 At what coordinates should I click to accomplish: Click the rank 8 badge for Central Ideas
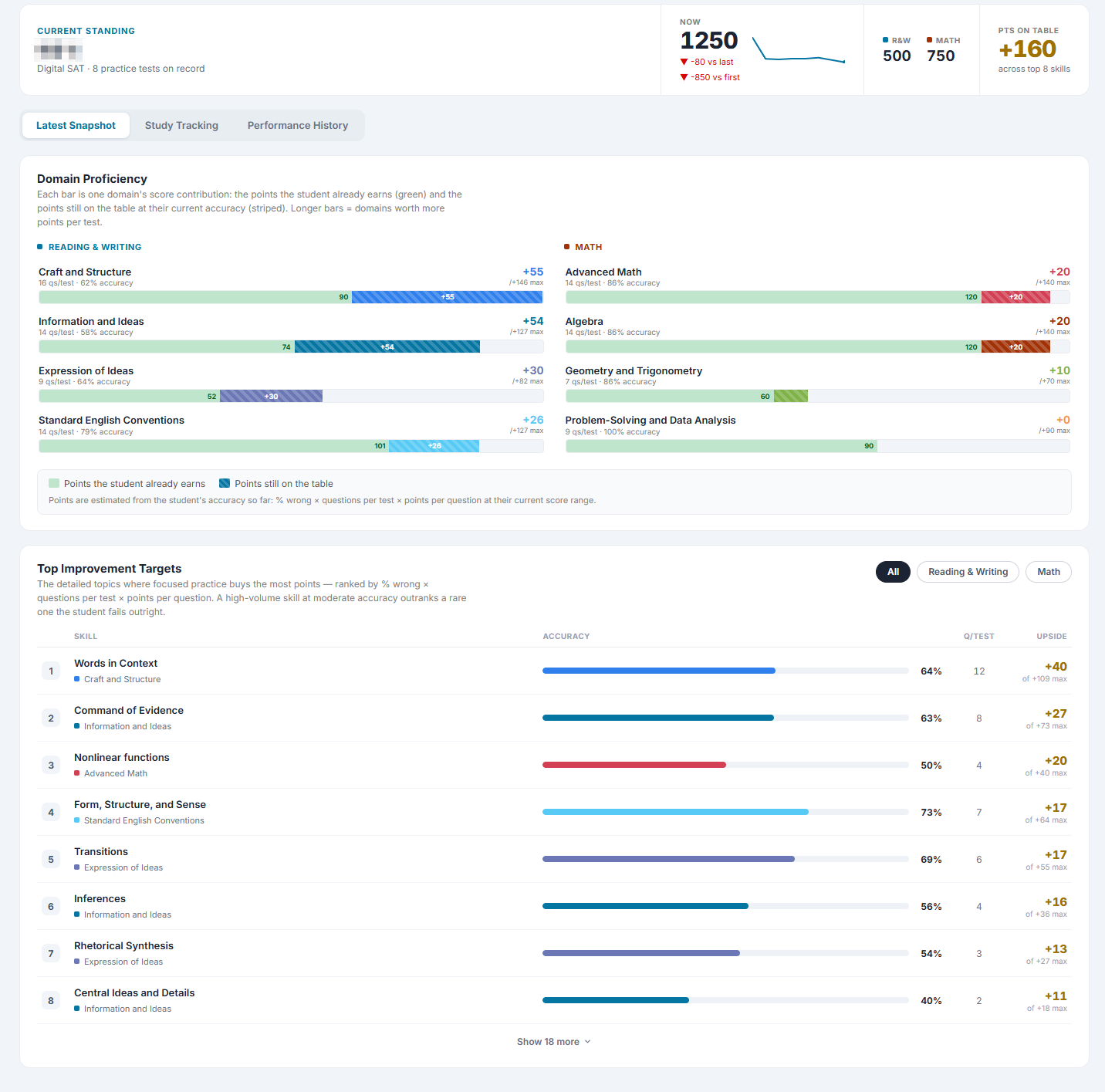tap(51, 1001)
